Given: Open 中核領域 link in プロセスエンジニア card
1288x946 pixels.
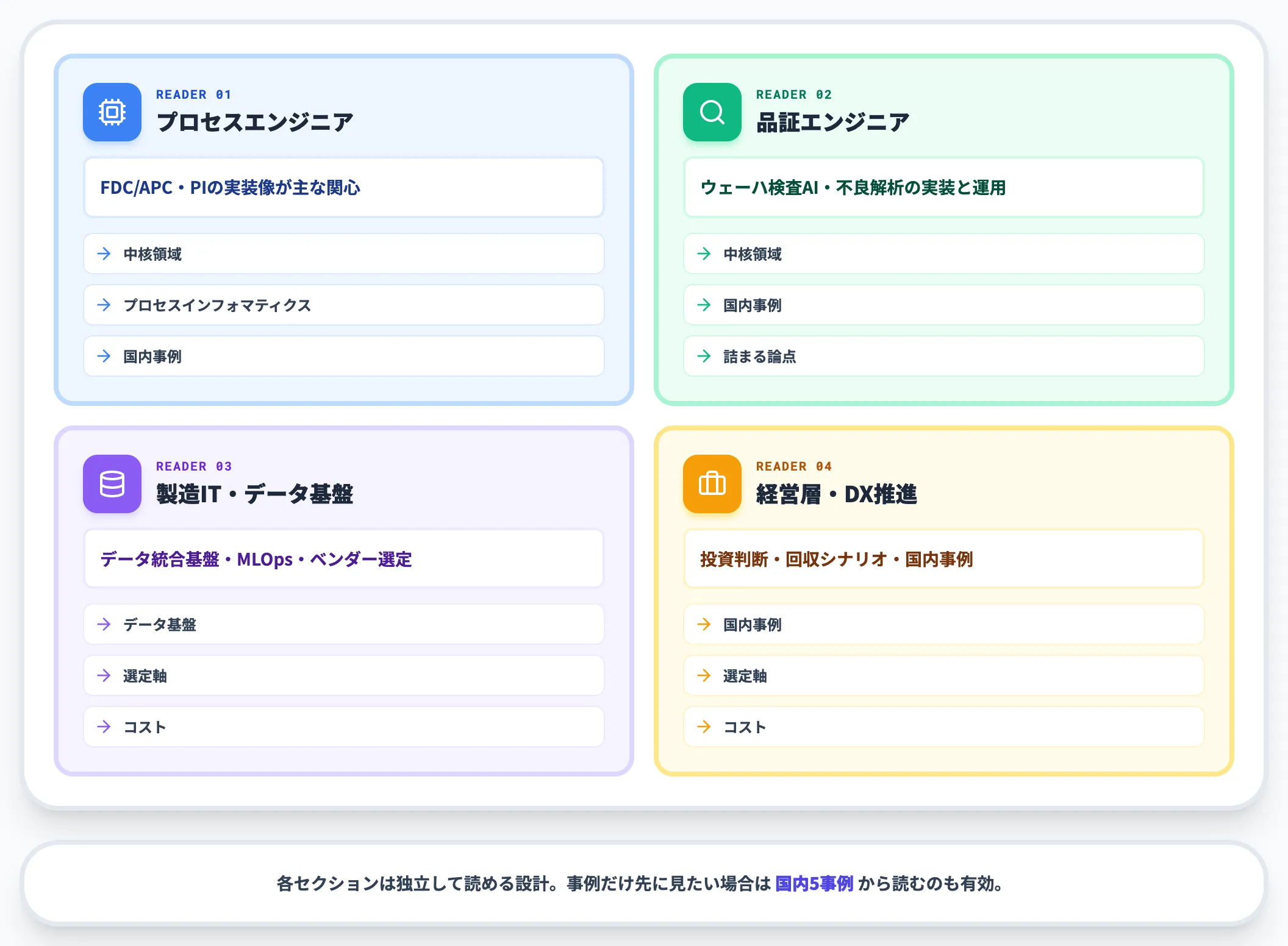Looking at the screenshot, I should [x=344, y=254].
